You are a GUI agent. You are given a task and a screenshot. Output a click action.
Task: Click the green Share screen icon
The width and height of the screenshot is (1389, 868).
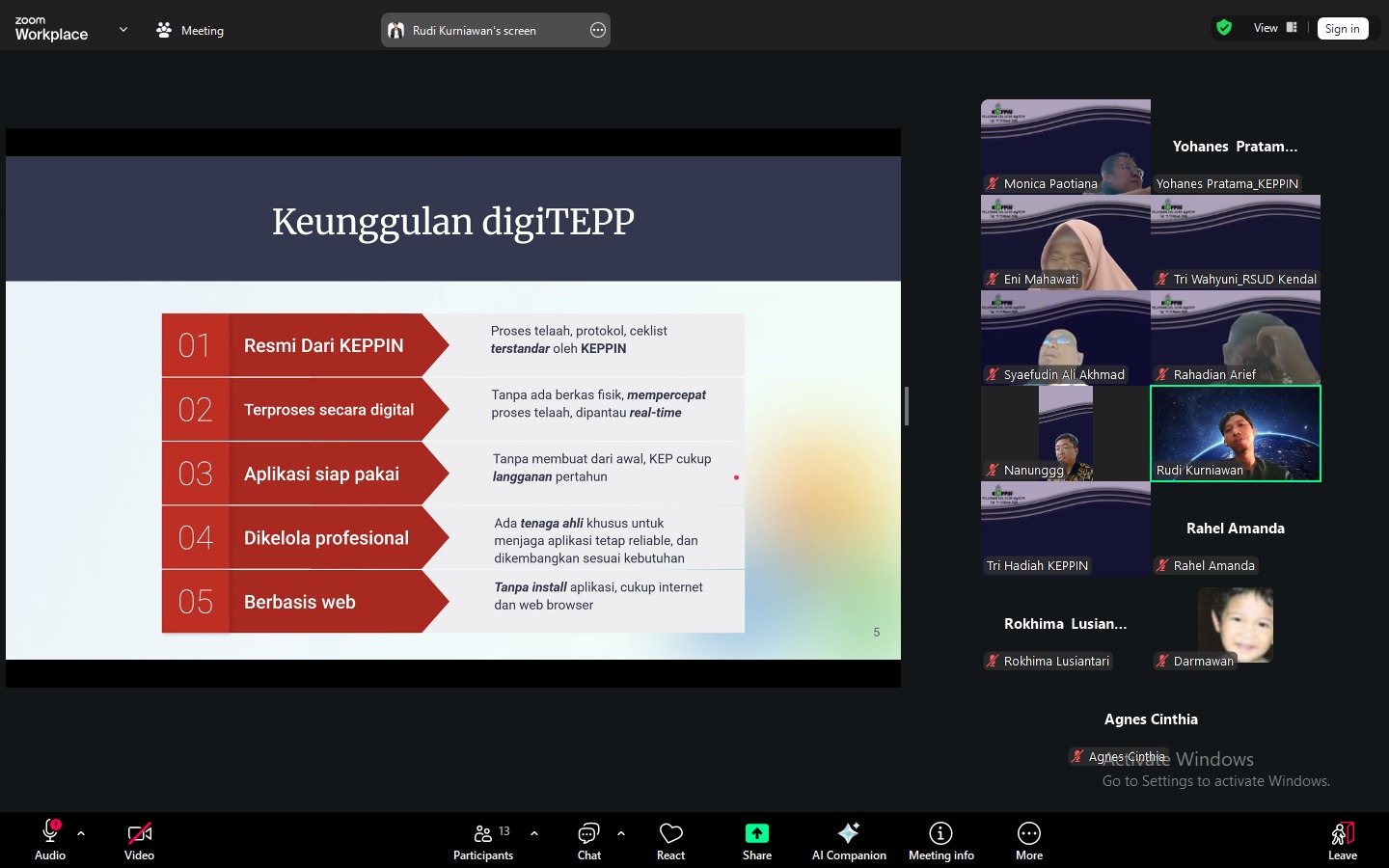pos(757,833)
